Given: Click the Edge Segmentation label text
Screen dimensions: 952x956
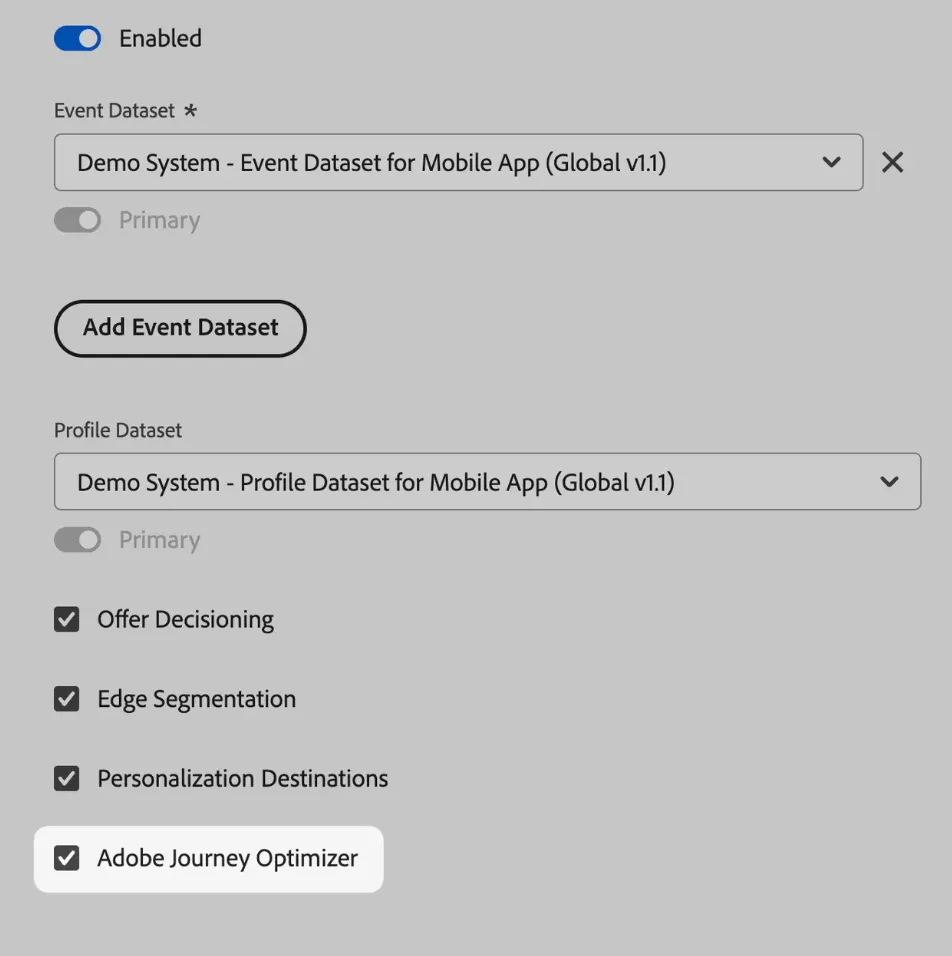Looking at the screenshot, I should point(196,699).
